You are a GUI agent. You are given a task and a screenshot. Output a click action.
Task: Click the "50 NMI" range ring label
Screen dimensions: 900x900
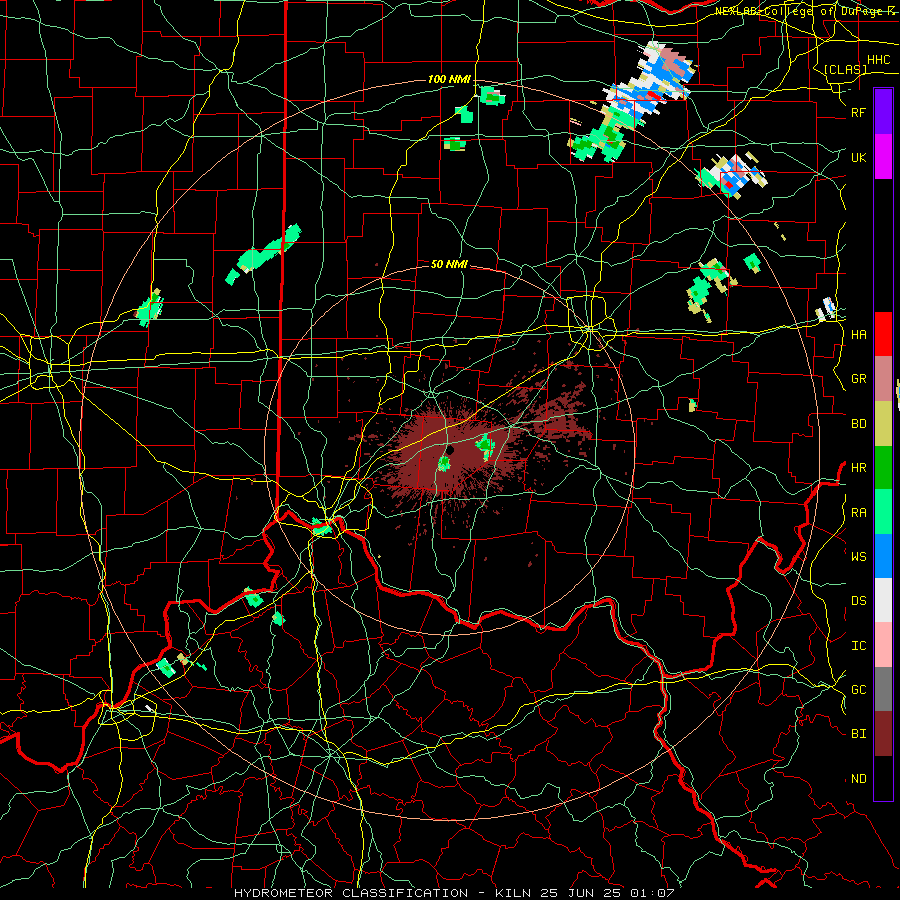point(449,264)
